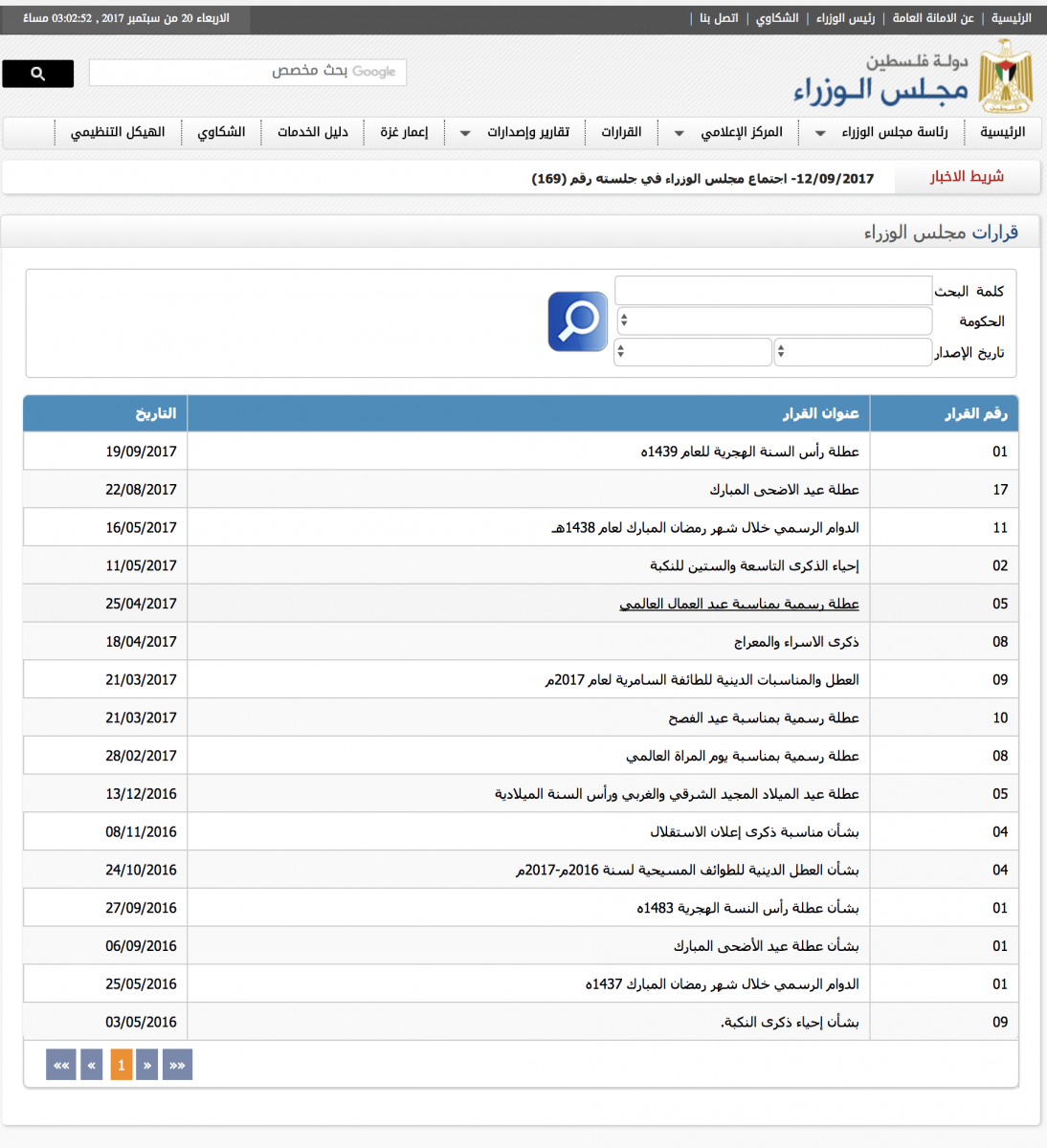Click the Council of Ministers eagle logo
The image size is (1047, 1148).
point(1006,77)
